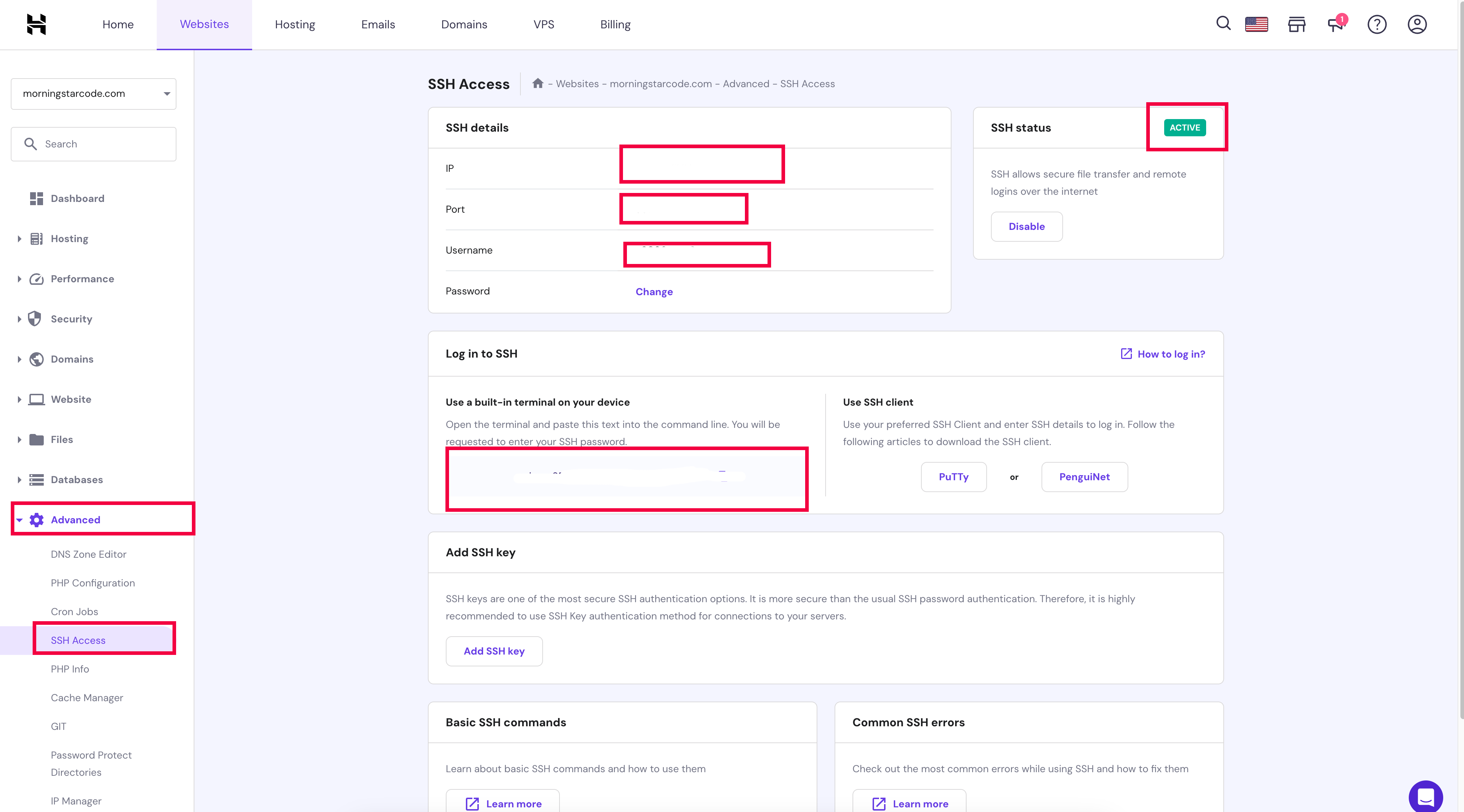Go to the Home tab
Viewport: 1464px width, 812px height.
click(118, 24)
